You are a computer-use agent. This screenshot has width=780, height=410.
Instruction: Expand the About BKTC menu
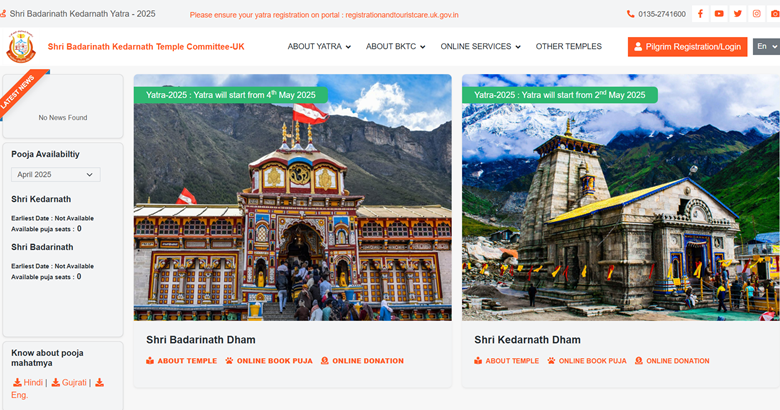(x=395, y=46)
